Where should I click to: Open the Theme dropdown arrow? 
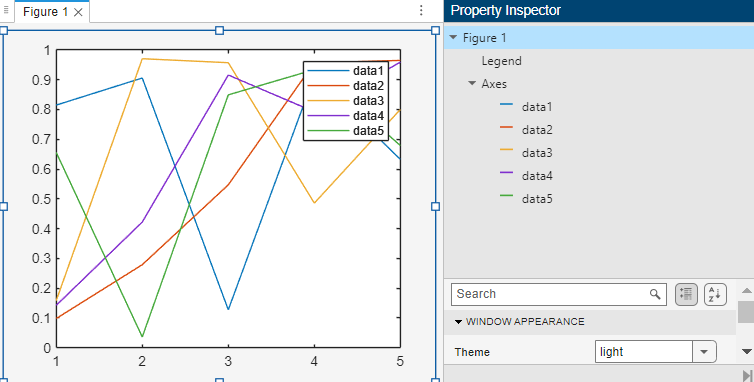pyautogui.click(x=704, y=352)
